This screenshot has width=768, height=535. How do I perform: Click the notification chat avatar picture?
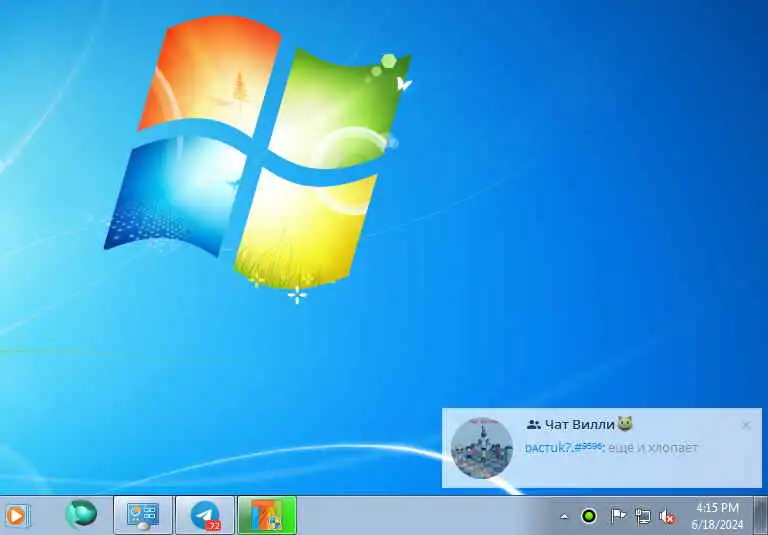[x=482, y=448]
